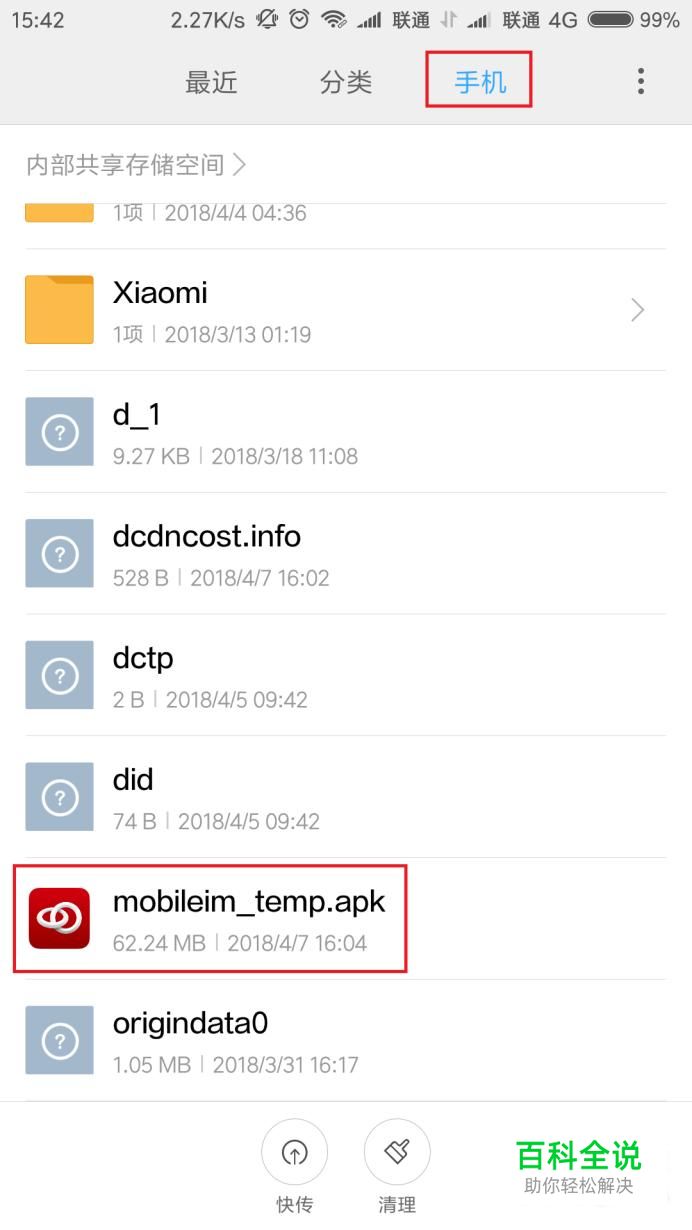This screenshot has height=1230, width=692.
Task: Open the dcdncost.info file
Action: coord(346,553)
